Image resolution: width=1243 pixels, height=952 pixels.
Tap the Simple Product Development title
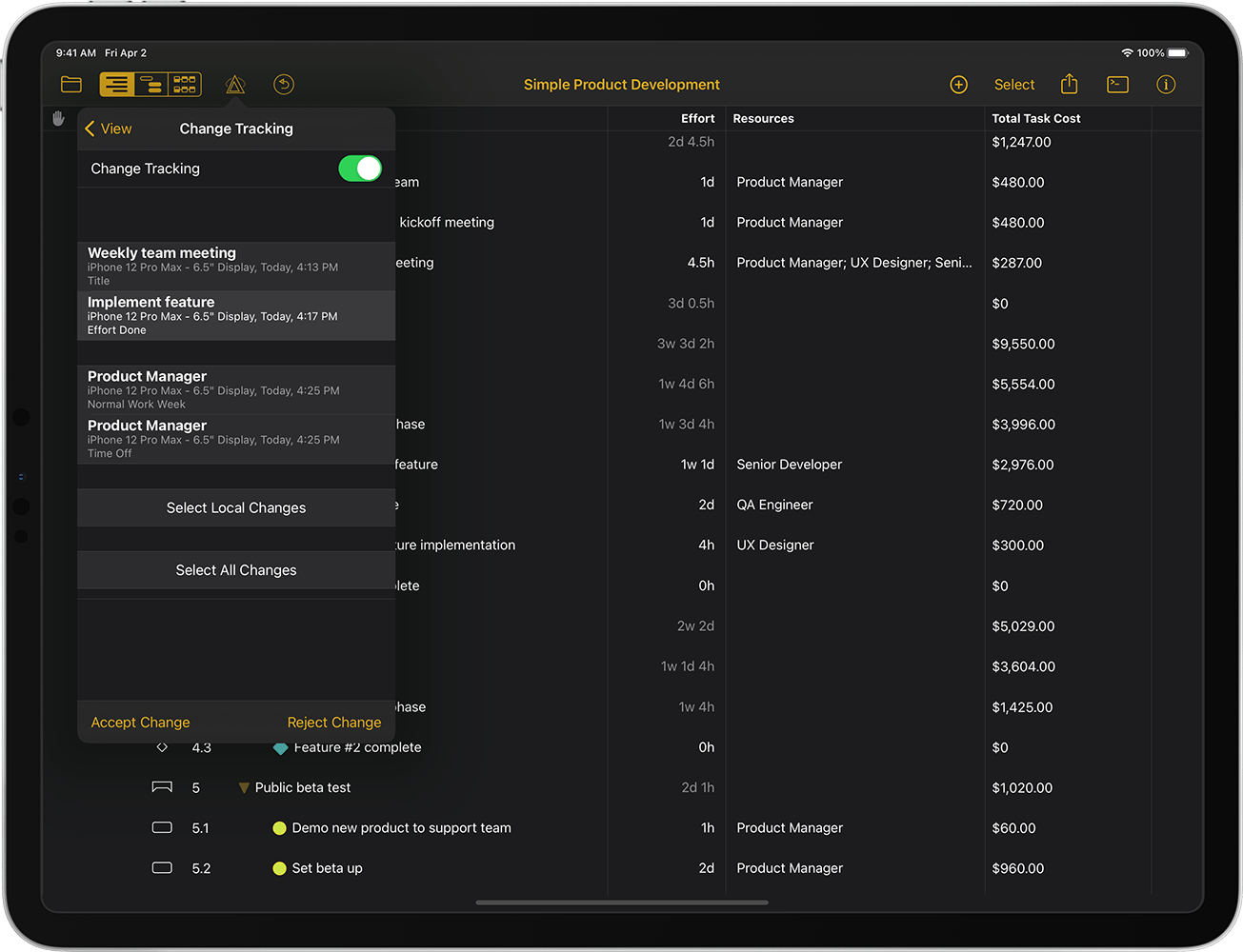click(x=622, y=85)
